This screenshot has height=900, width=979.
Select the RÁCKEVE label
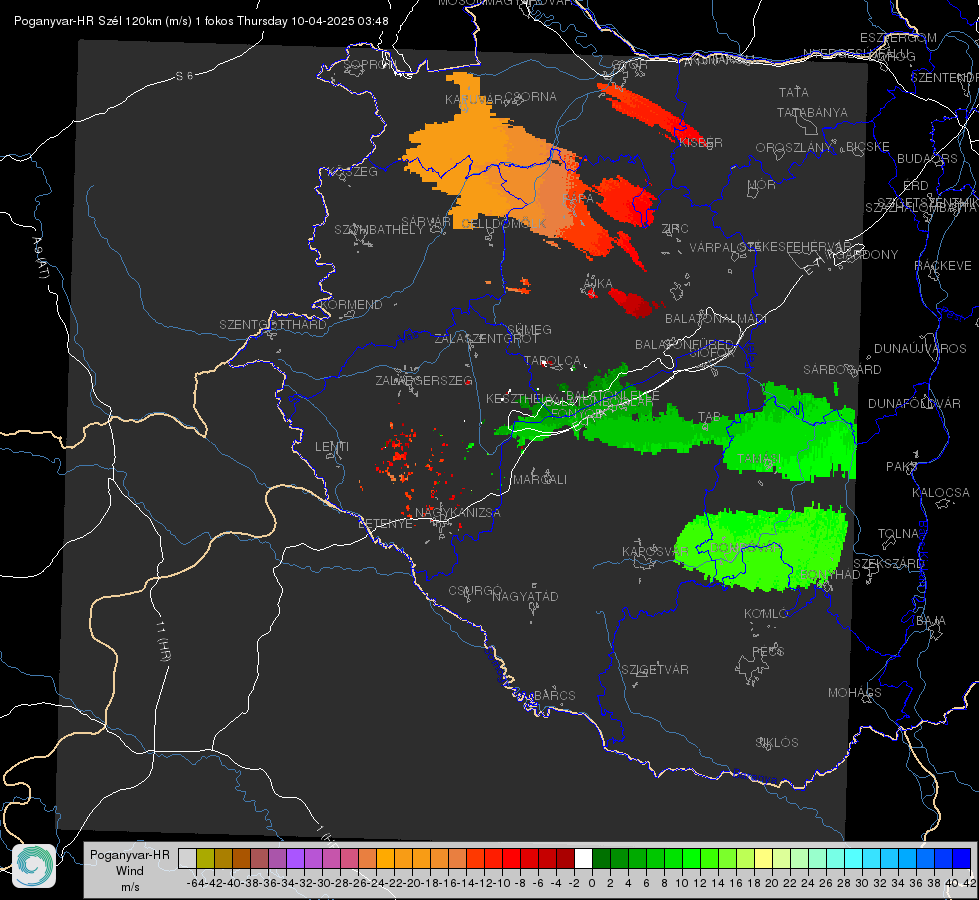pos(943,266)
